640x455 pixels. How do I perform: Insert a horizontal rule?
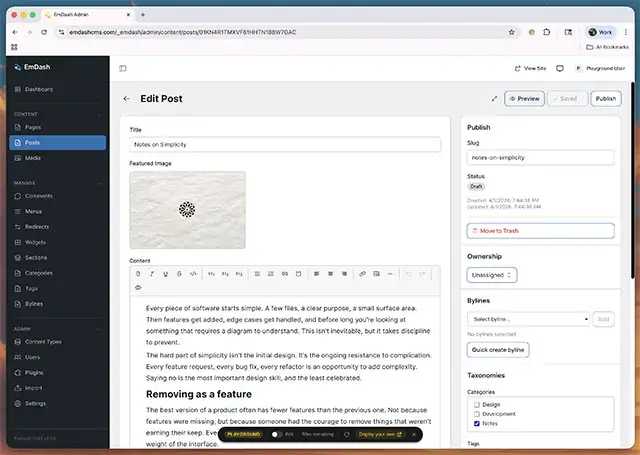click(390, 274)
